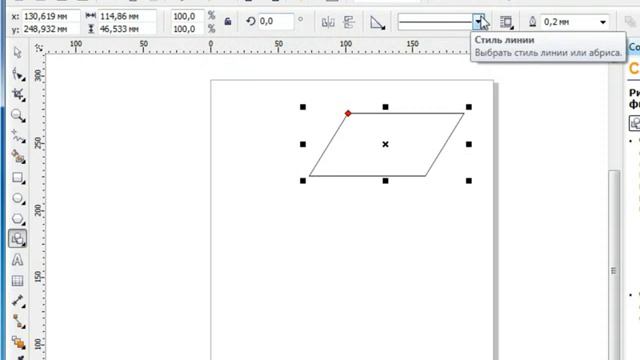Viewport: 640px width, 360px height.
Task: Select the Smart Fill tool
Action: pos(18,157)
